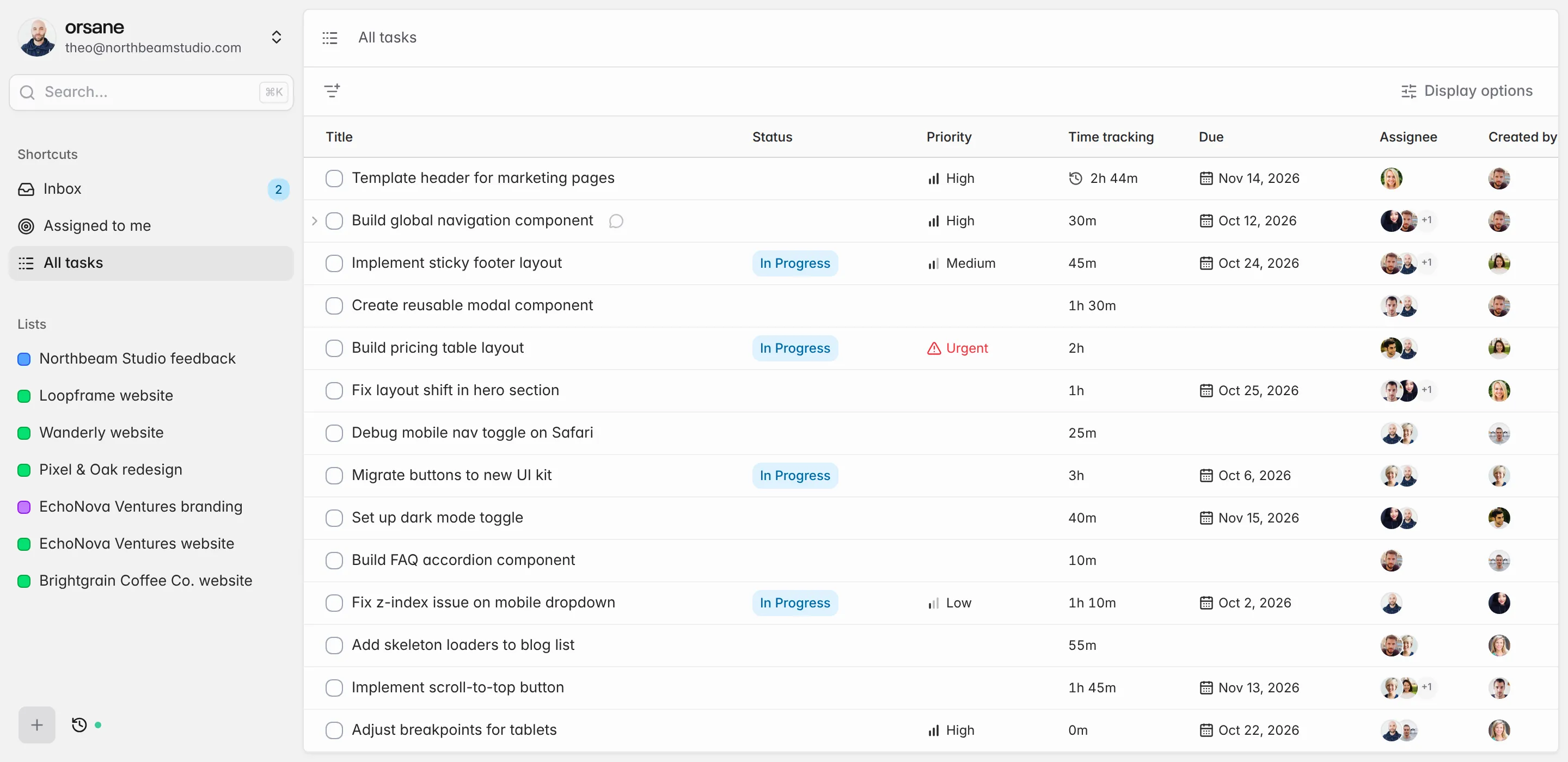The width and height of the screenshot is (1568, 762).
Task: Open Loopframe website list
Action: coord(106,396)
